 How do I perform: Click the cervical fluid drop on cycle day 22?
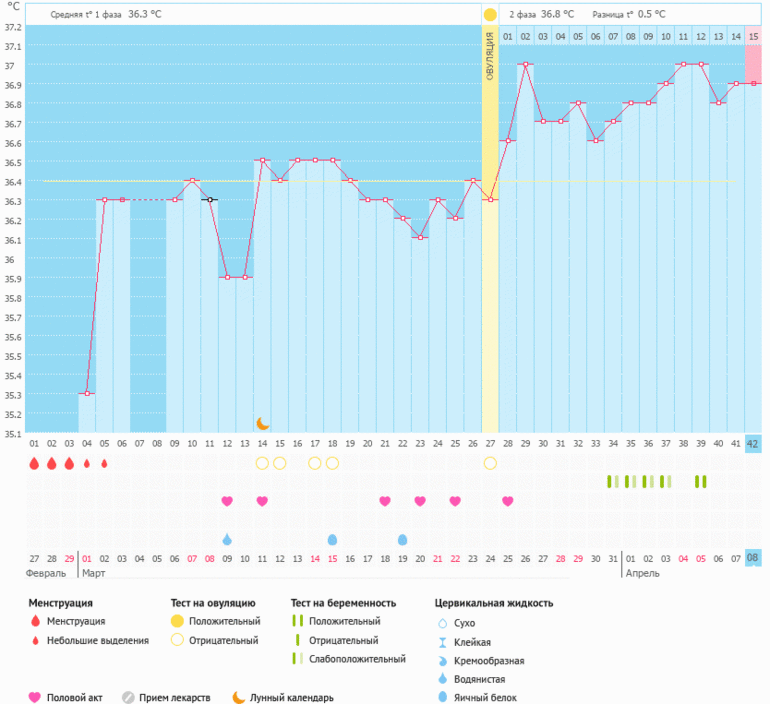[402, 540]
